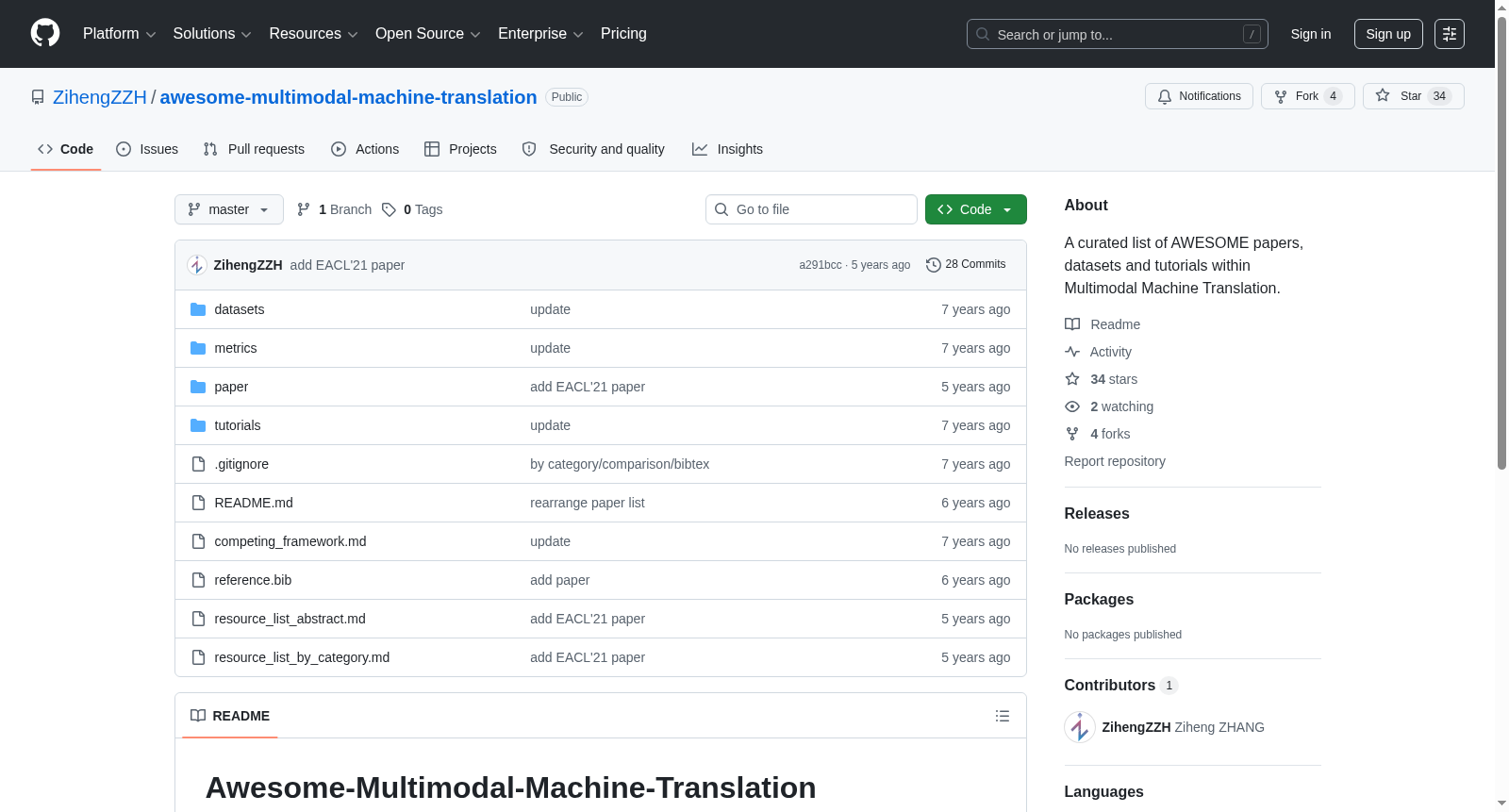Click 'rearrange paper list' commit message
The width and height of the screenshot is (1509, 812).
(588, 503)
